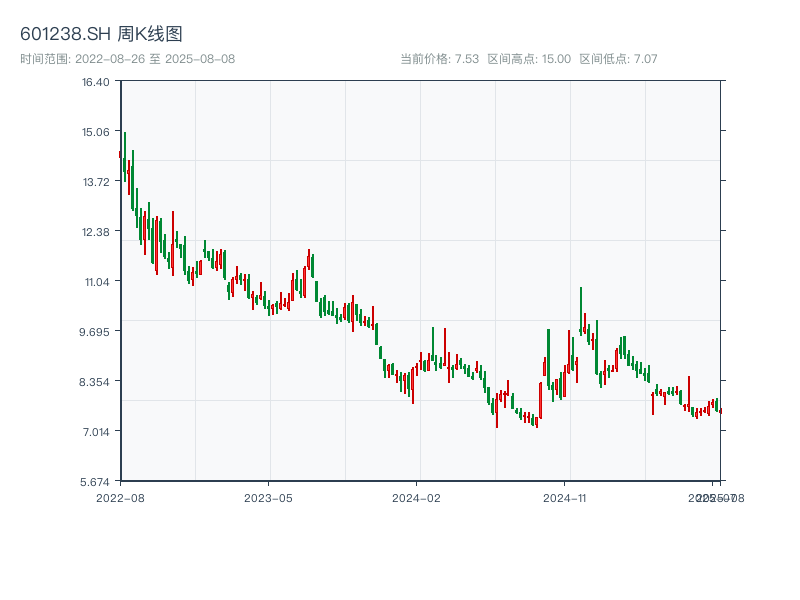Select the 2022-08 x-axis date tick

tap(120, 497)
